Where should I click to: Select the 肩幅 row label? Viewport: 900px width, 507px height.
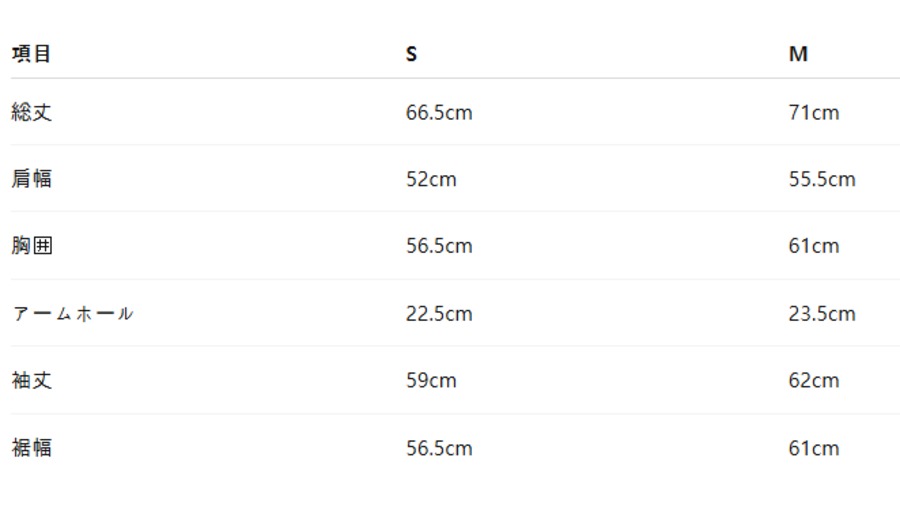coord(31,179)
